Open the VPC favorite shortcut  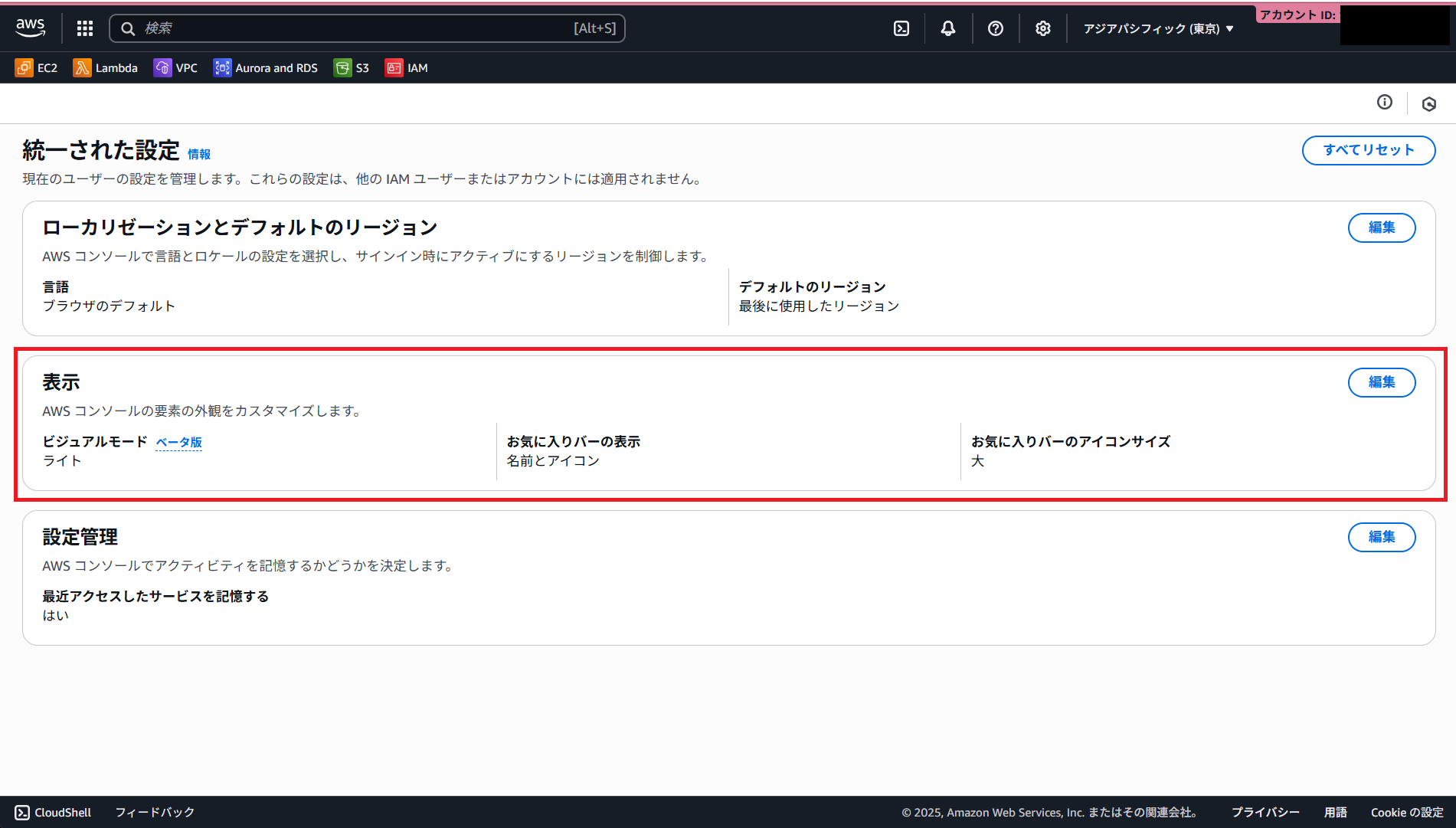point(175,68)
